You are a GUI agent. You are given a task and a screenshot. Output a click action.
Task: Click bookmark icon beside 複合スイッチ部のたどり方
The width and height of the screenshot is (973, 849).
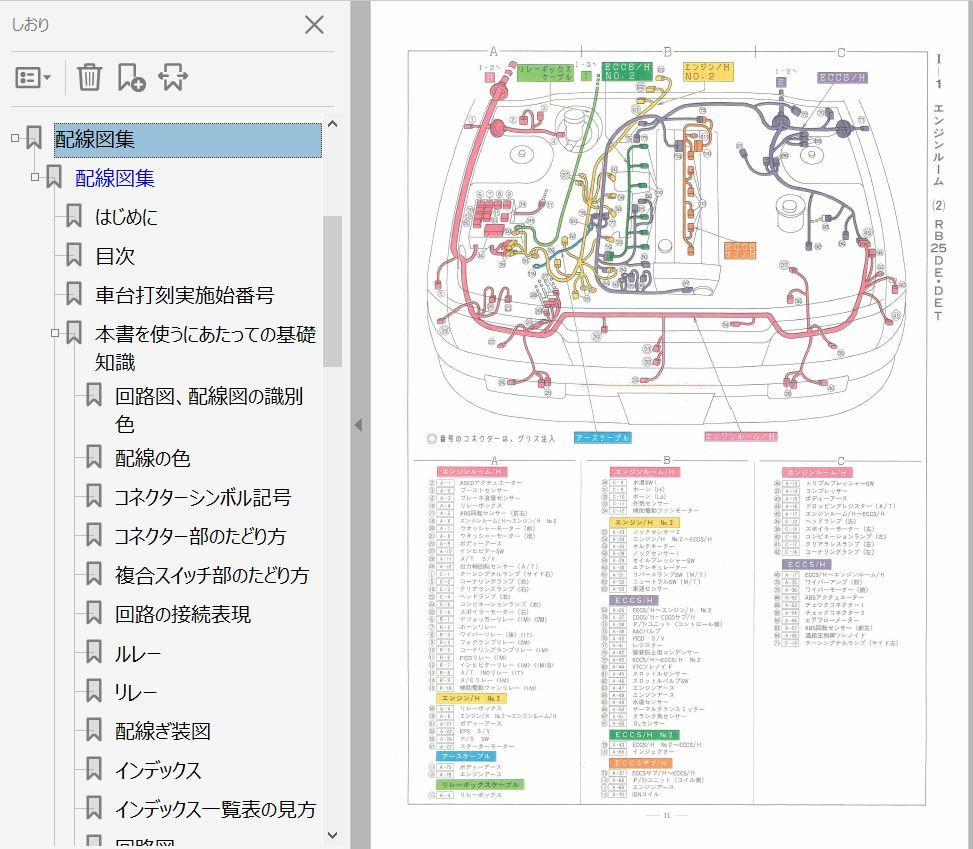point(94,574)
